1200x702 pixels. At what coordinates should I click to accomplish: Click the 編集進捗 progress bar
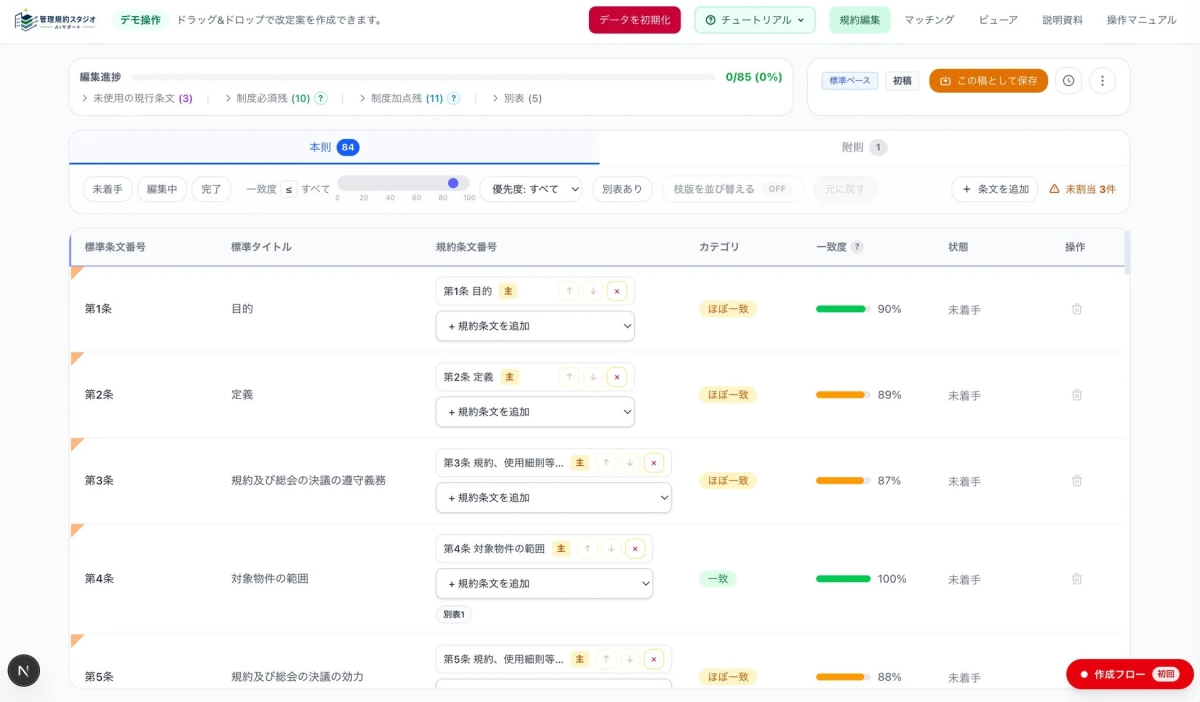[423, 77]
